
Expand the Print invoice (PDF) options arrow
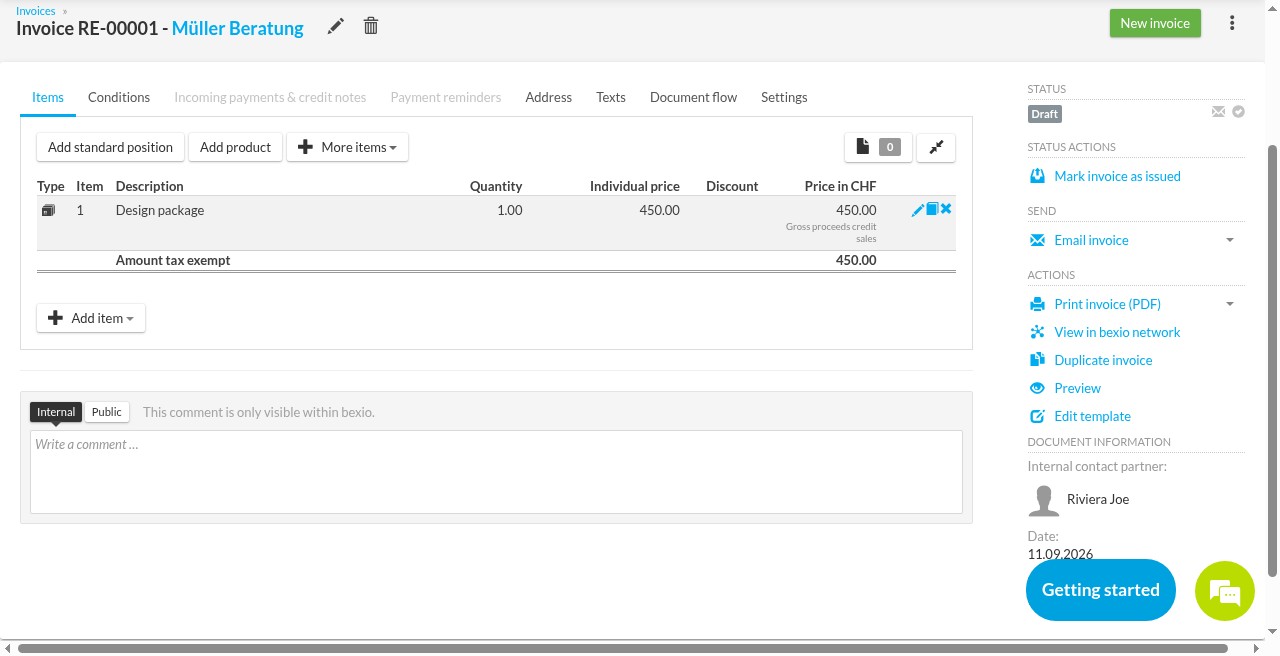pos(1230,304)
